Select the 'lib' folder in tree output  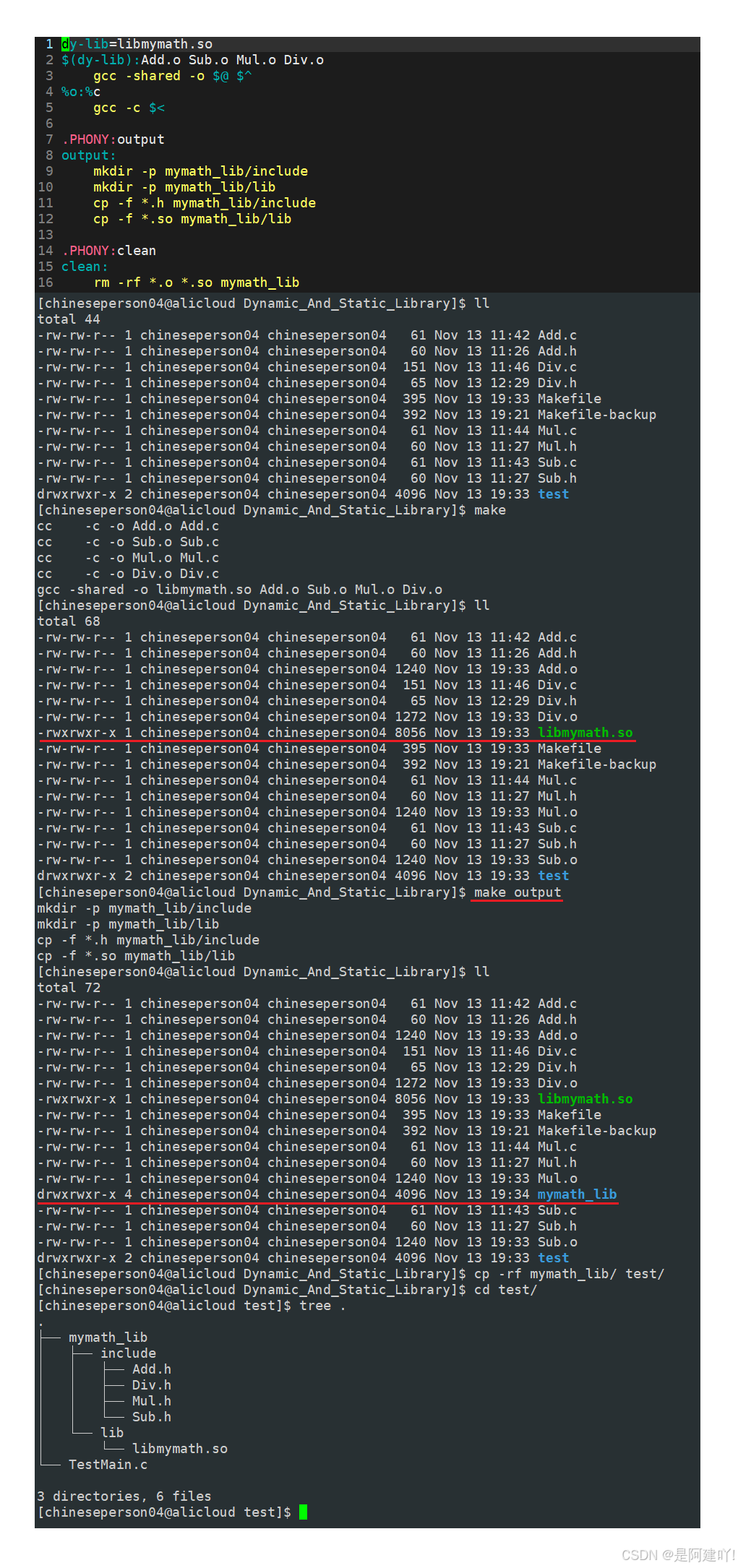(112, 1433)
